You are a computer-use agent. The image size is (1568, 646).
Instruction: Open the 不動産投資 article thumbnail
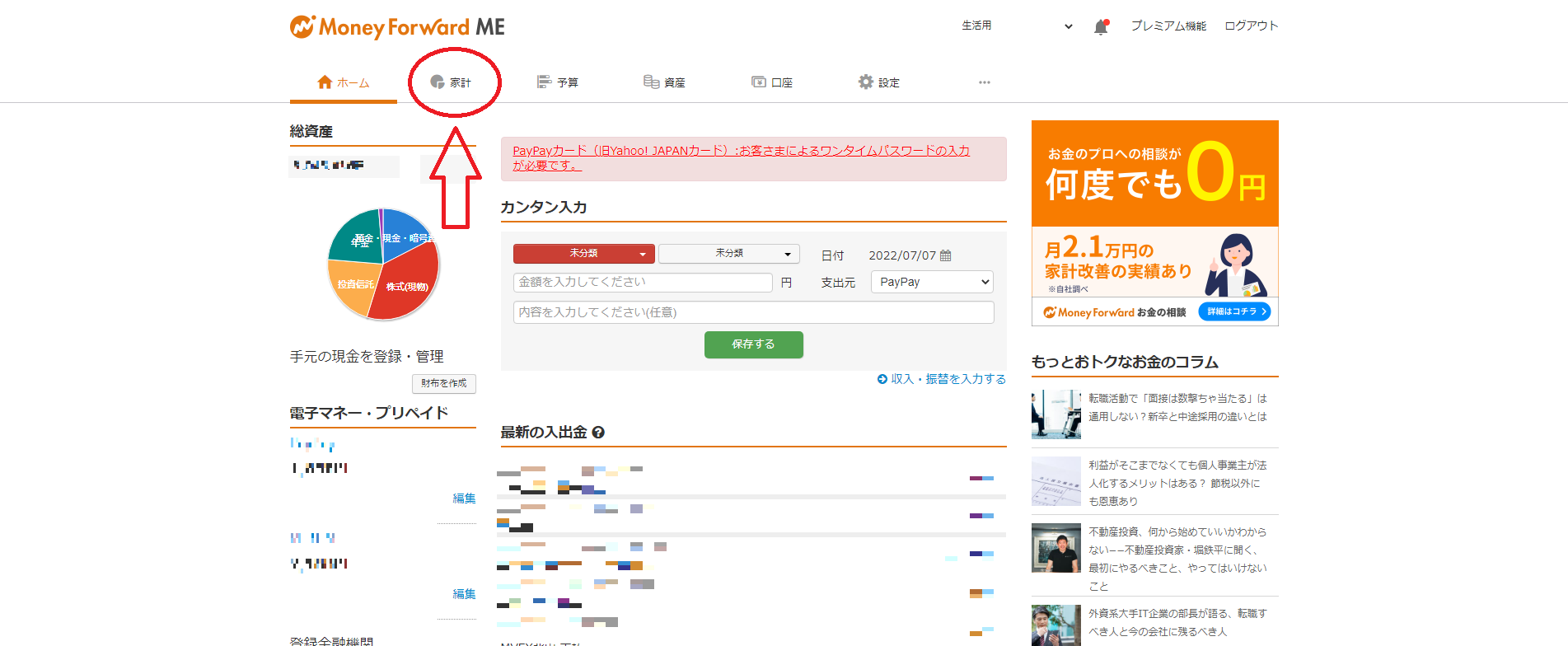pos(1056,548)
